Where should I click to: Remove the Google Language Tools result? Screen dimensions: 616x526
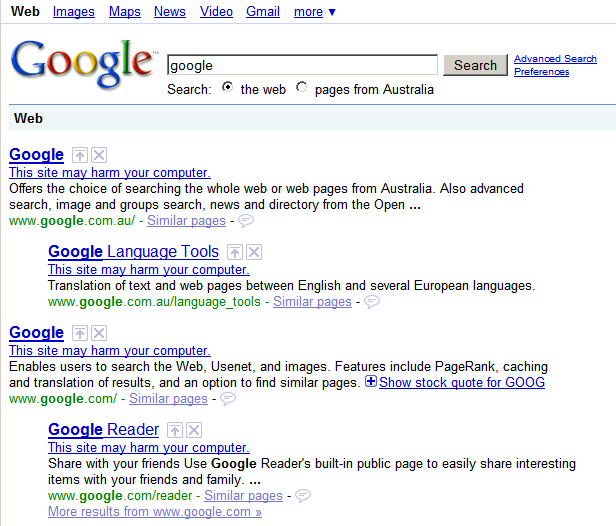(254, 252)
